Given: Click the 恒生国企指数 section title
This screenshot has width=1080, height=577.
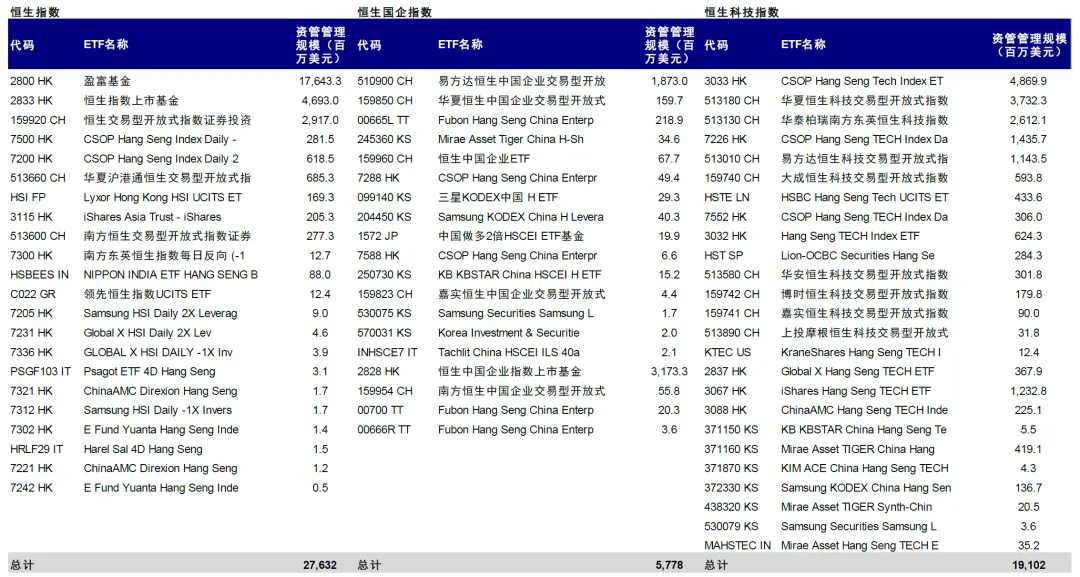Looking at the screenshot, I should (395, 12).
